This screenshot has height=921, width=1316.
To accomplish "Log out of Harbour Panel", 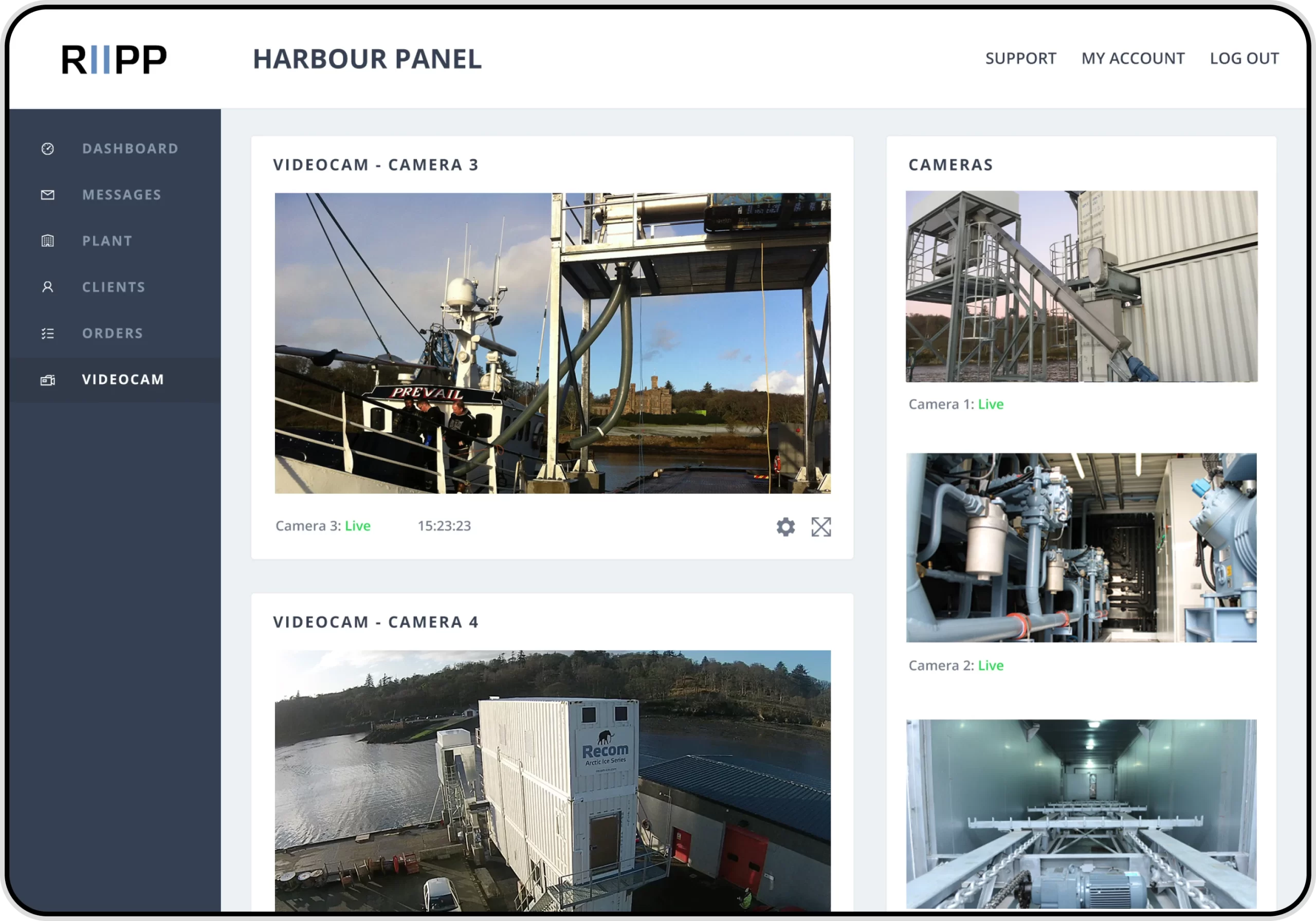I will tap(1244, 59).
